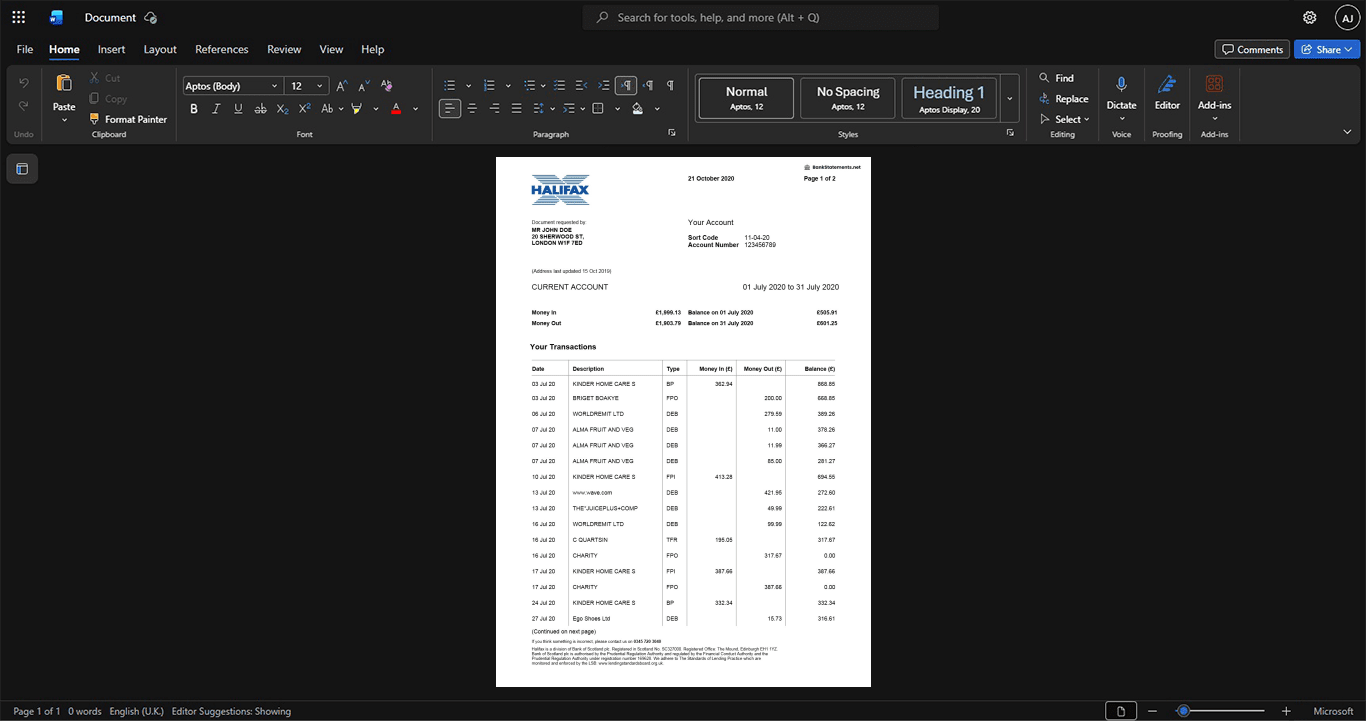Click Editor Suggestions: Showing in the status bar

point(231,711)
